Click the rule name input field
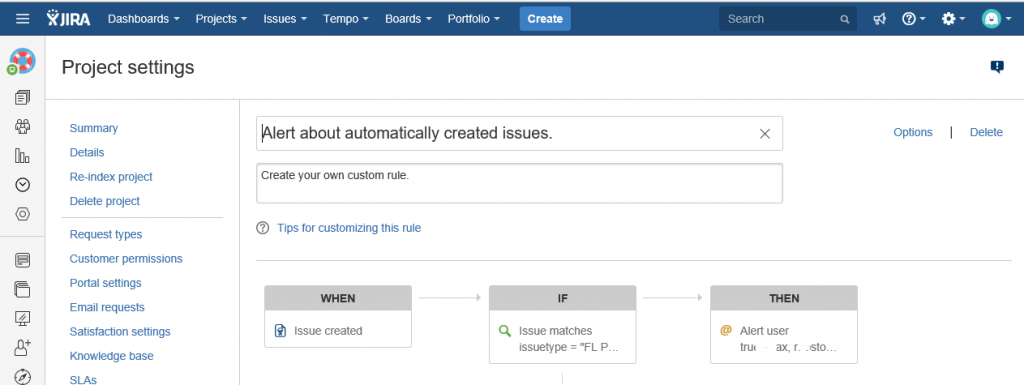 point(519,133)
